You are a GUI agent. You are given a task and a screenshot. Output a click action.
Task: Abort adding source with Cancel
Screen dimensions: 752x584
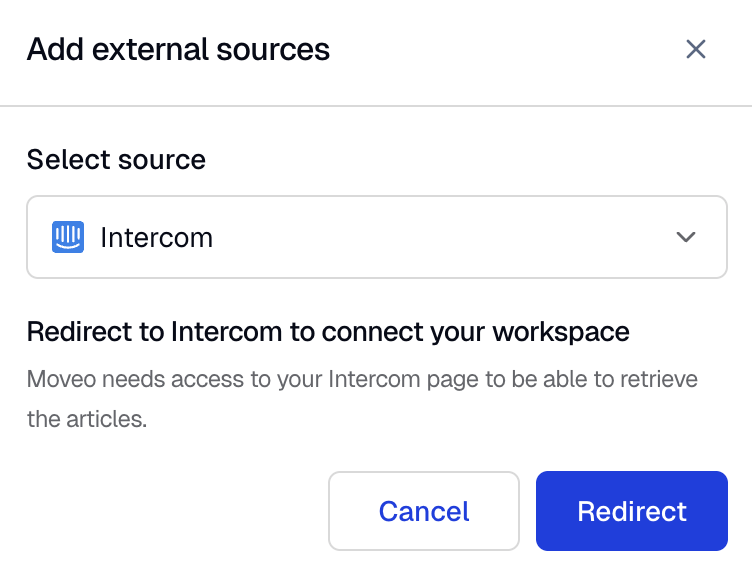tap(424, 511)
